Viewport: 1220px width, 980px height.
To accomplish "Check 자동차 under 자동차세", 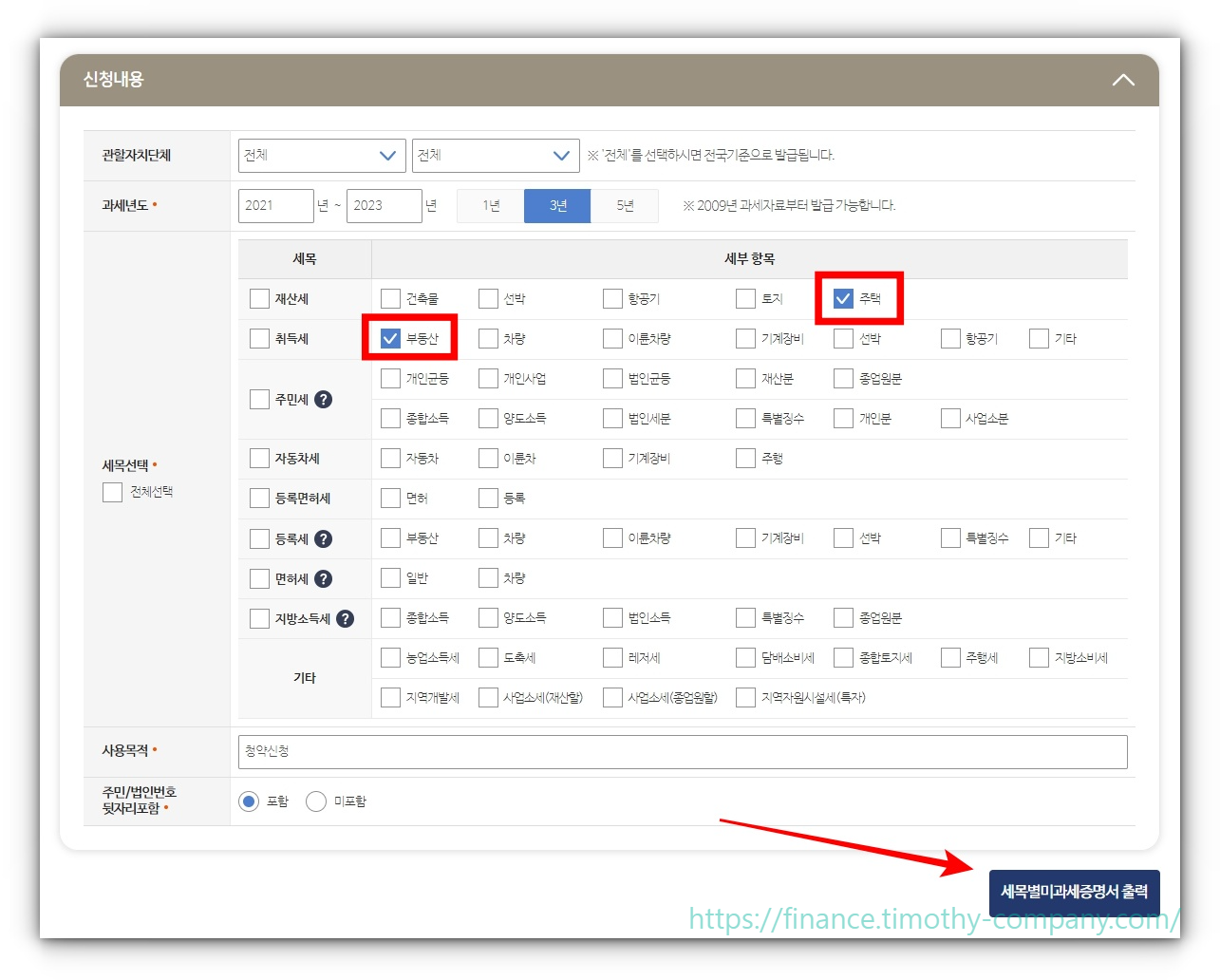I will 390,459.
